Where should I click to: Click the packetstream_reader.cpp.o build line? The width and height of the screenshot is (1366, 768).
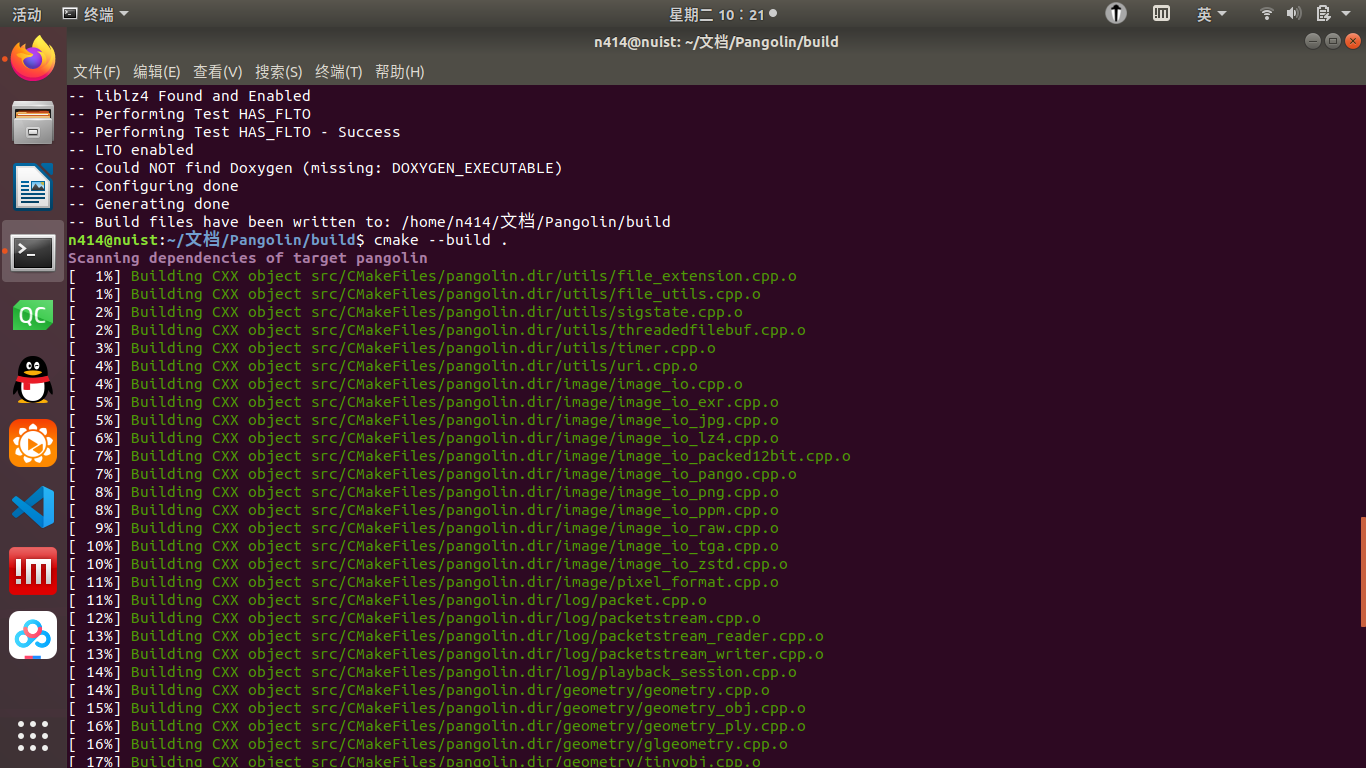[x=446, y=636]
